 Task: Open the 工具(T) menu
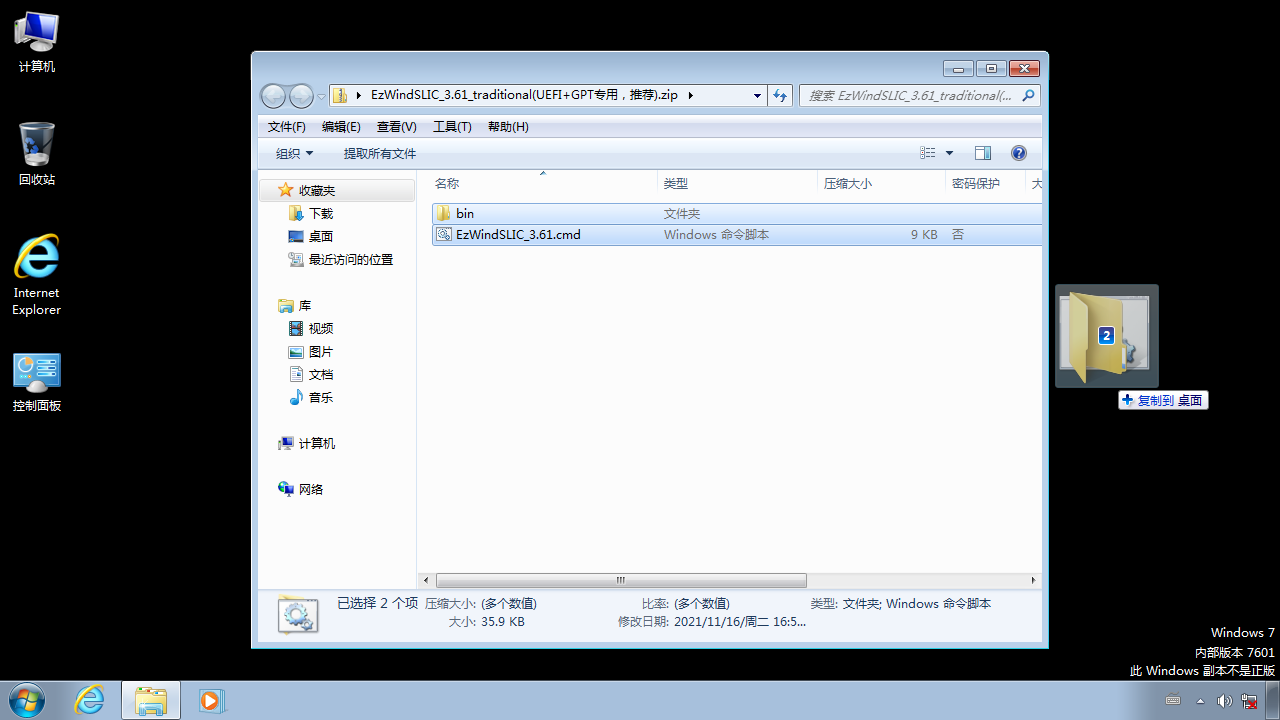point(452,126)
